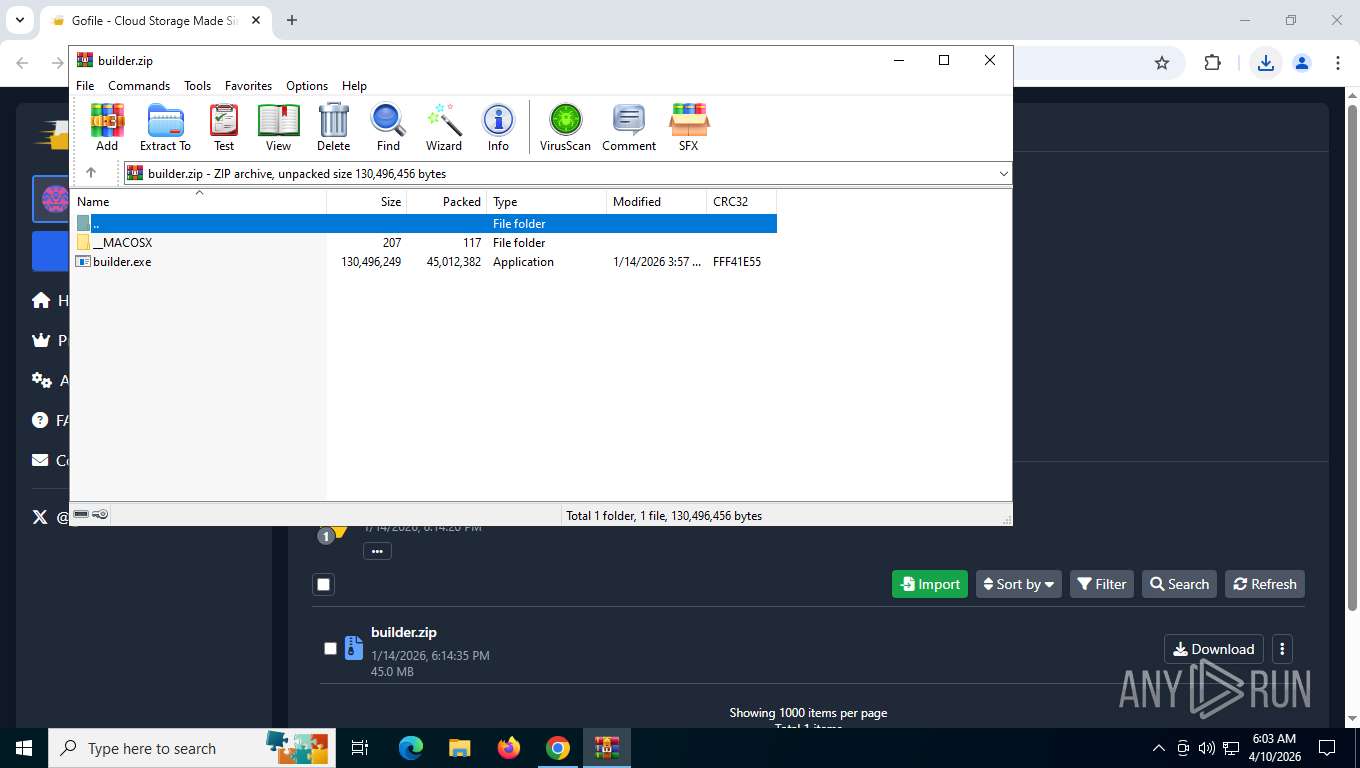Click the drive icons in WinRAR status bar
Viewport: 1360px width, 768px height.
click(x=91, y=515)
